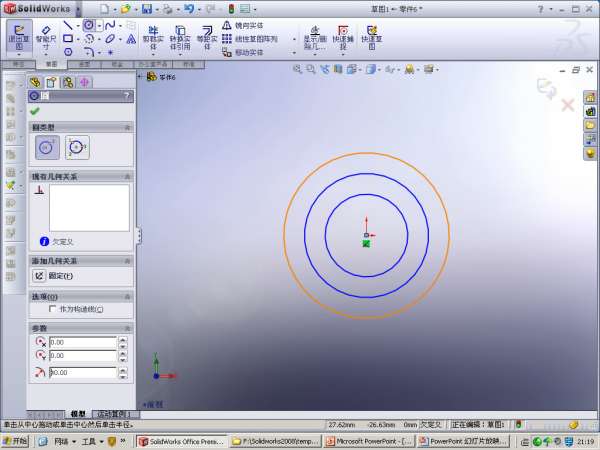
Task: Click the Exit Sketch (退出草图) button
Action: tap(19, 37)
